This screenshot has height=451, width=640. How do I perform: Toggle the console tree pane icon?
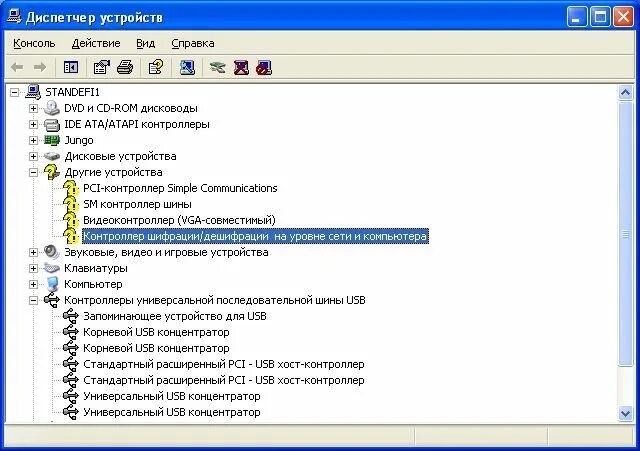click(x=71, y=67)
